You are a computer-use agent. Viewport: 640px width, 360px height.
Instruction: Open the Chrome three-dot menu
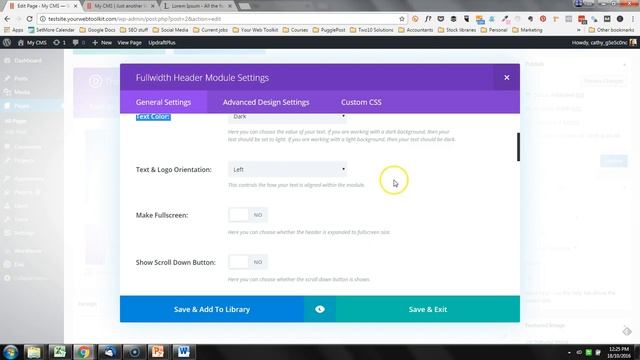633,19
